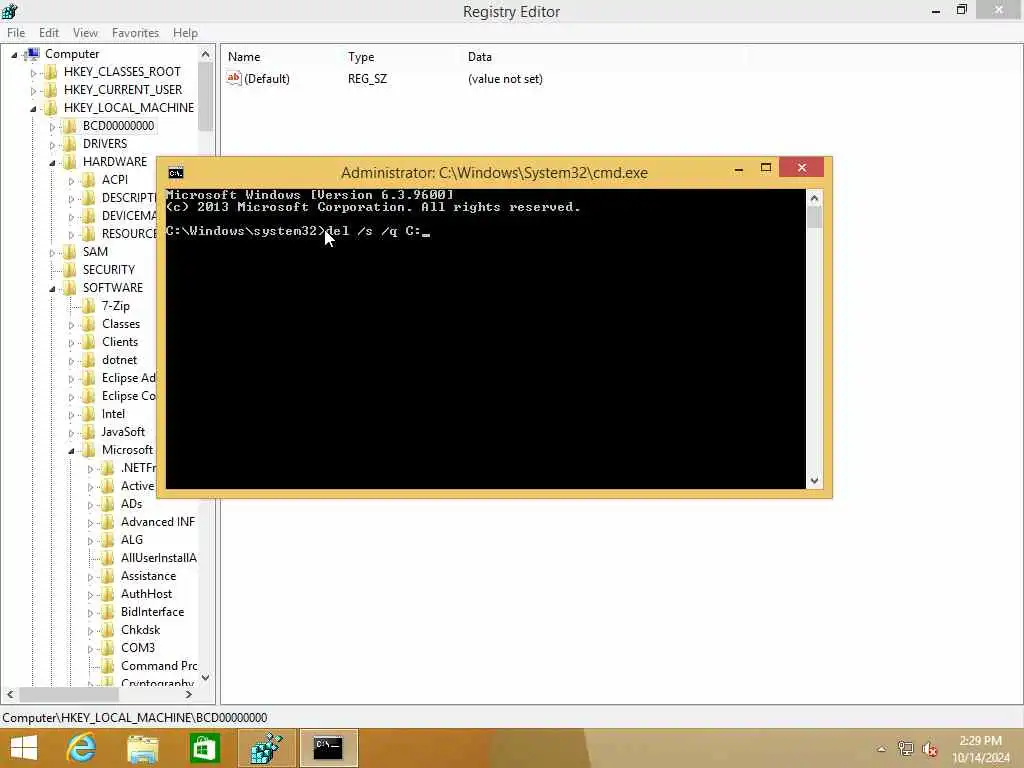Open File Explorer from taskbar
The height and width of the screenshot is (768, 1024).
pos(142,749)
